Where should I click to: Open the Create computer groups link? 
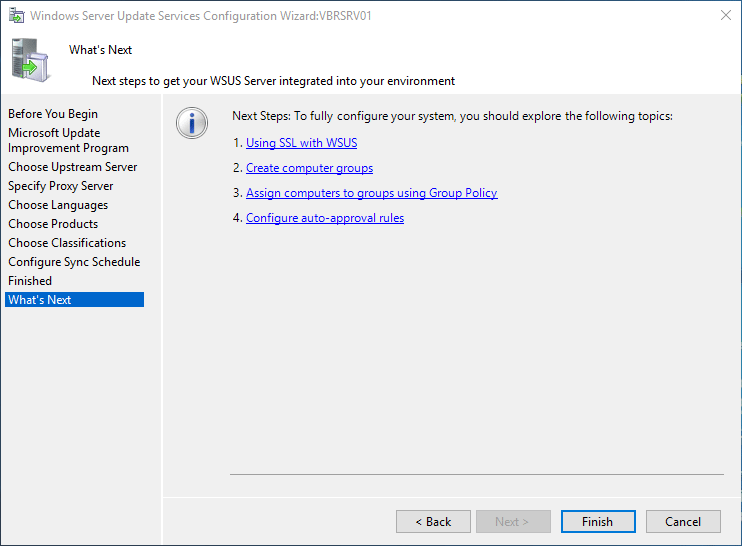[x=309, y=168]
